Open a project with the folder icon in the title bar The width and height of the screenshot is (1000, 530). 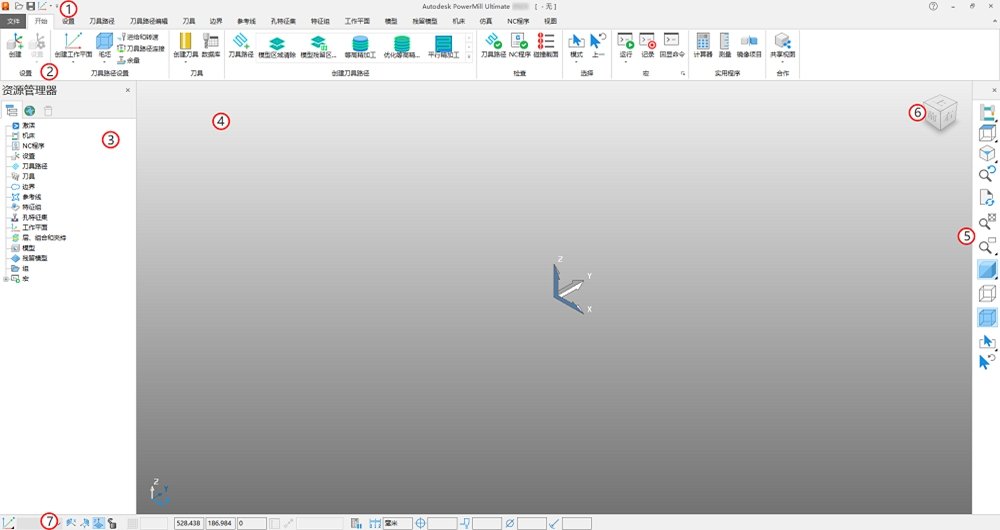click(18, 6)
